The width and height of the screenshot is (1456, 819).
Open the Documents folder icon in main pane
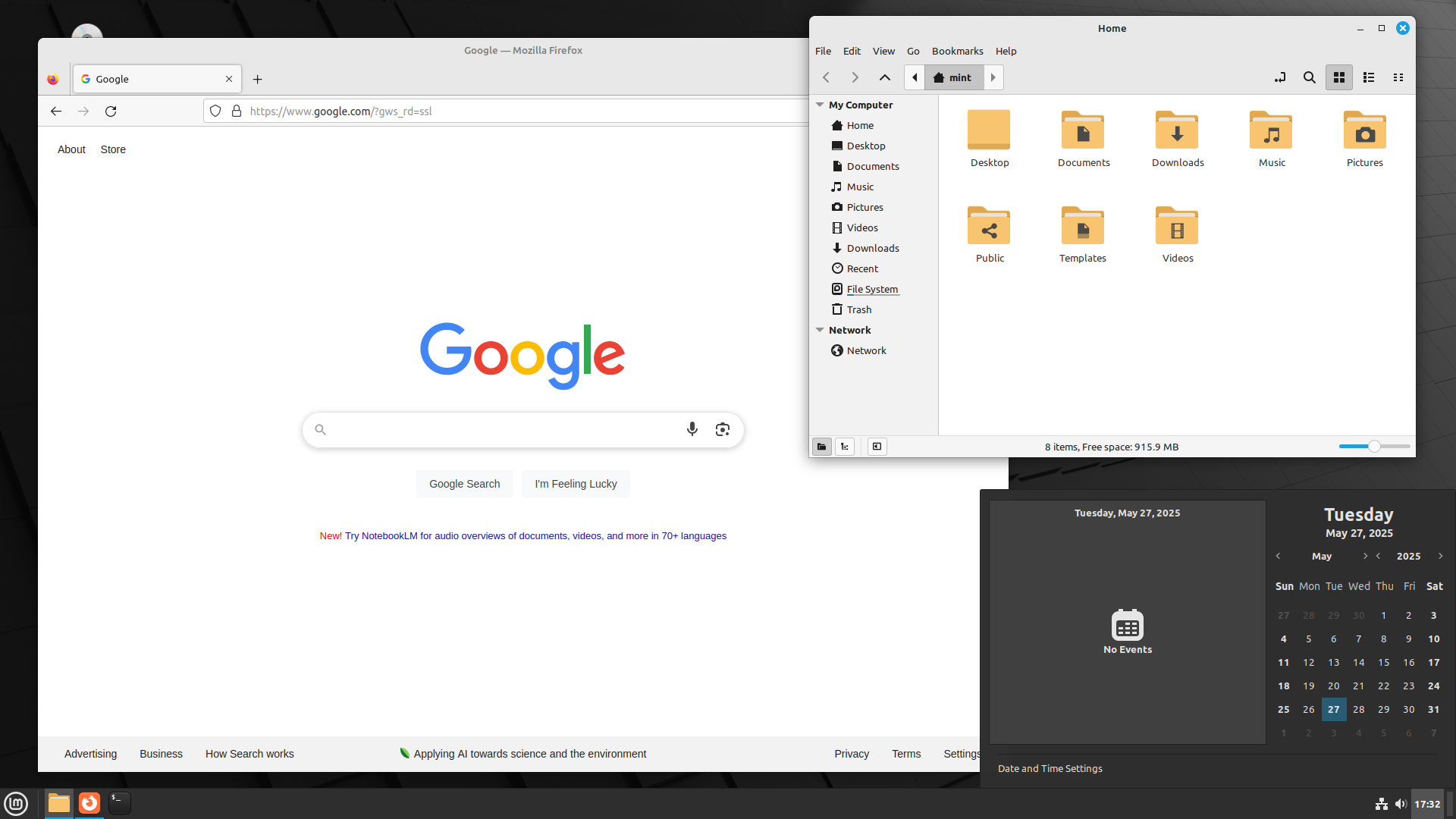(x=1083, y=130)
